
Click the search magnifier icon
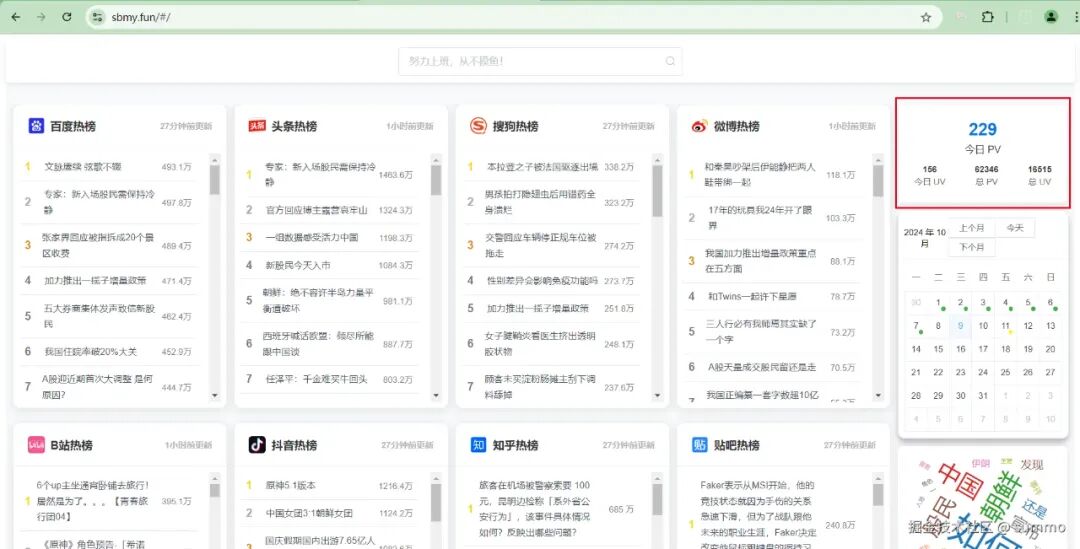[669, 61]
